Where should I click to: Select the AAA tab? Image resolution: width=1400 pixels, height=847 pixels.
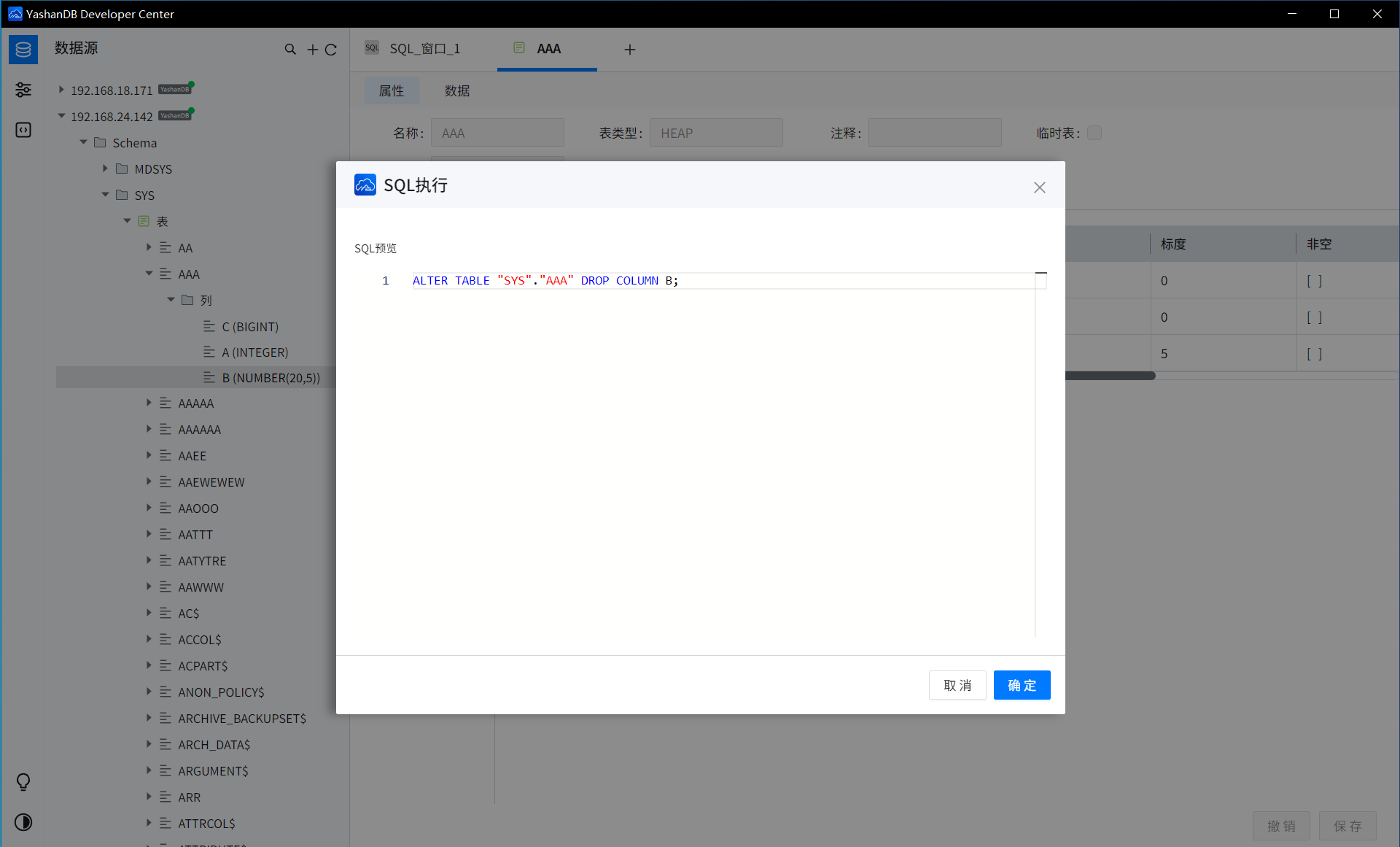547,49
